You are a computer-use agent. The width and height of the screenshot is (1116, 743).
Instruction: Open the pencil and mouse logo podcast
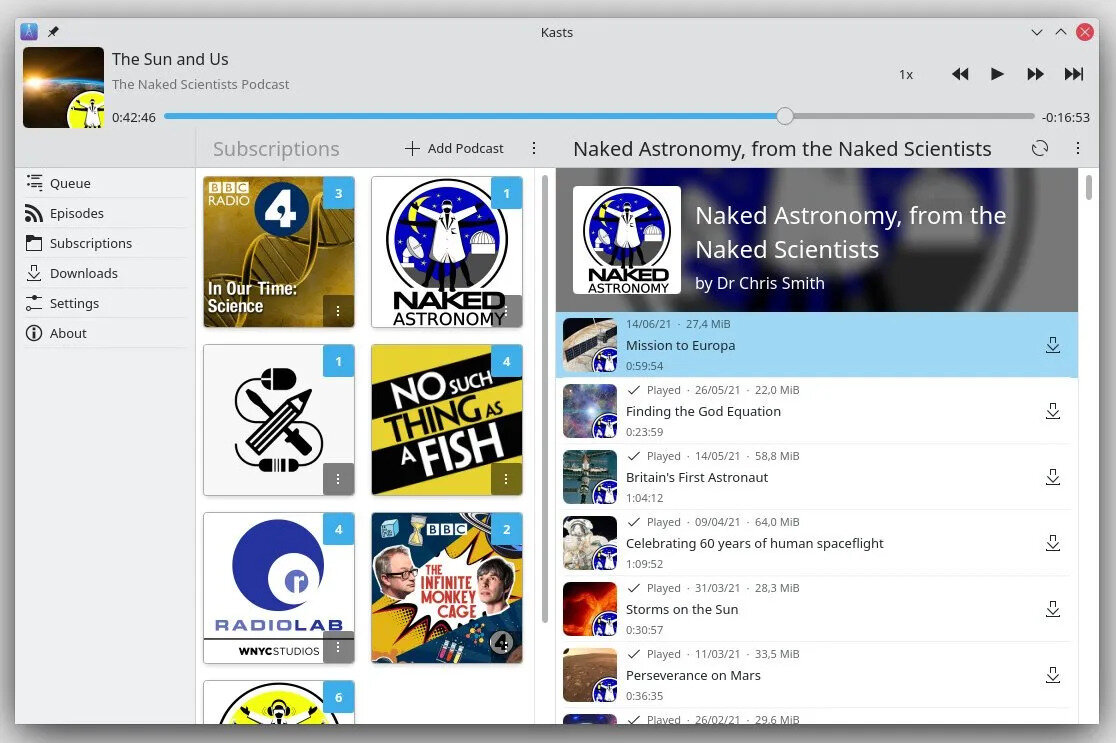[279, 420]
